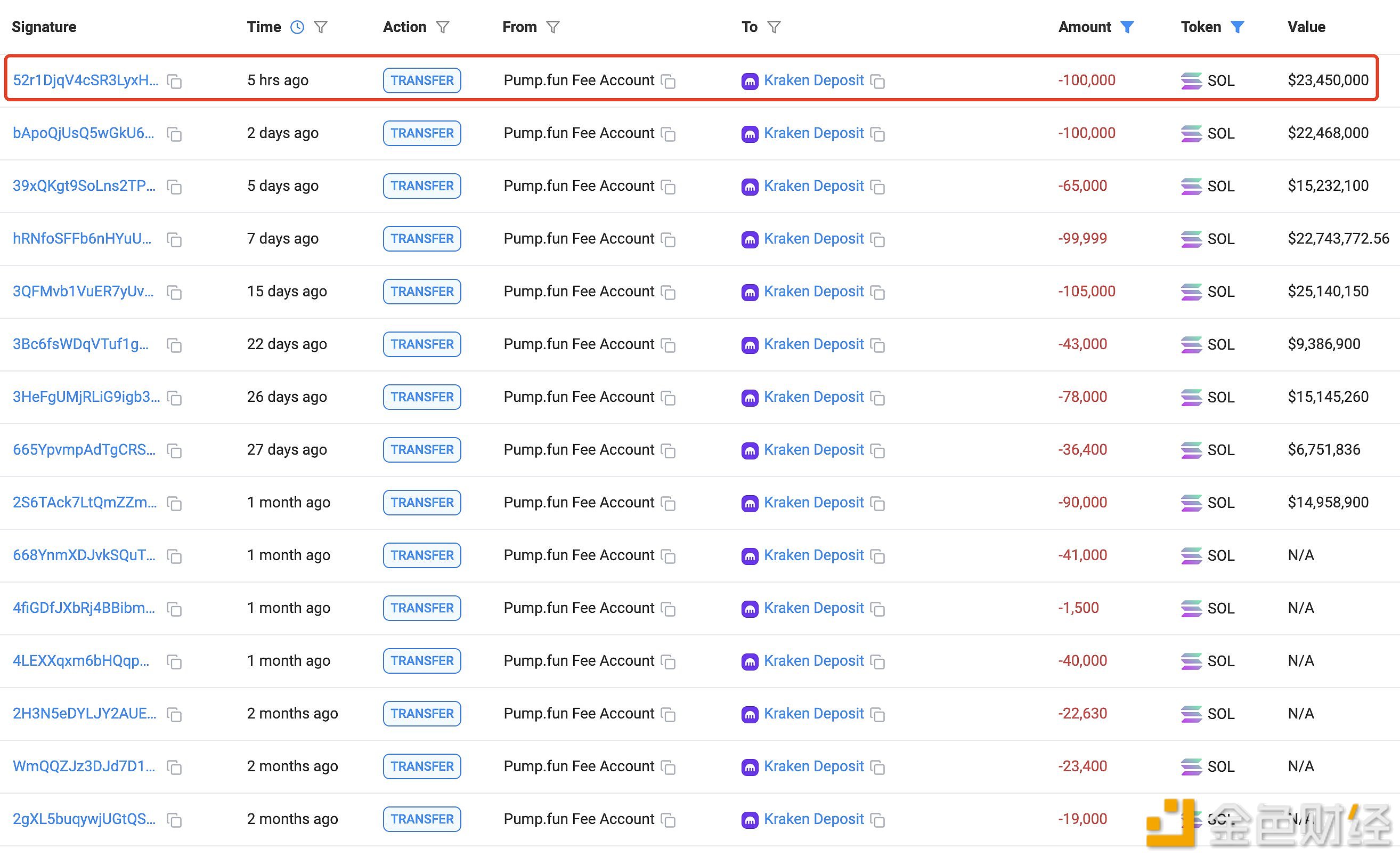Viewport: 1400px width, 856px height.
Task: Click Kraken logo icon in 22 days ago row
Action: (750, 345)
